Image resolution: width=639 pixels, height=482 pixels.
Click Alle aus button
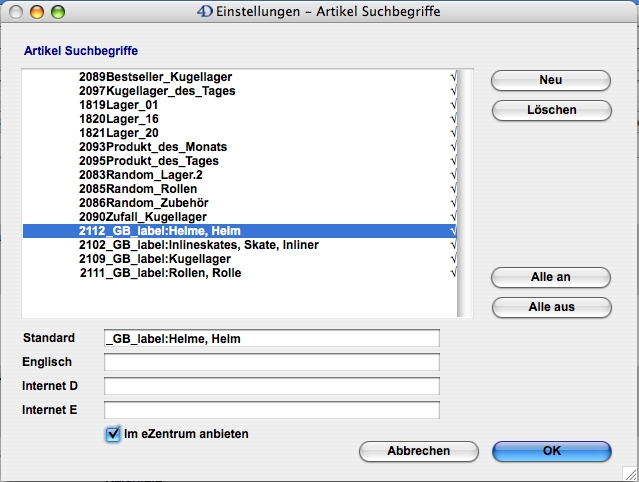click(551, 307)
